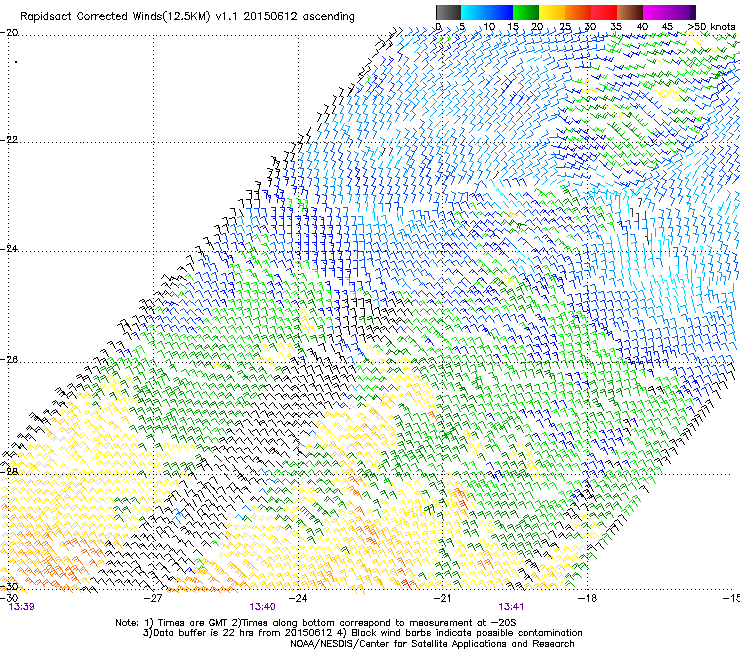Viewport: 740px width, 650px height.
Task: Select the longitude "-21" label on the bottom axis
Action: (x=442, y=598)
